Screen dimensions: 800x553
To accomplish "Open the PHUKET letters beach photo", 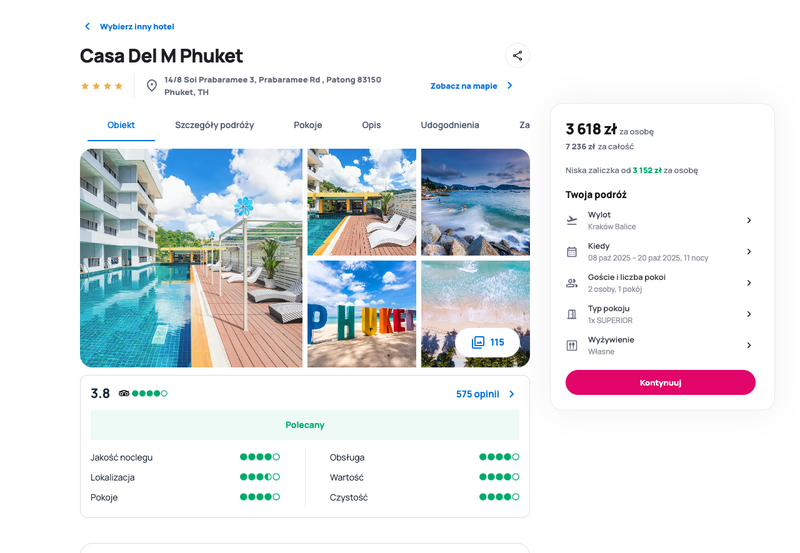I will tap(362, 314).
